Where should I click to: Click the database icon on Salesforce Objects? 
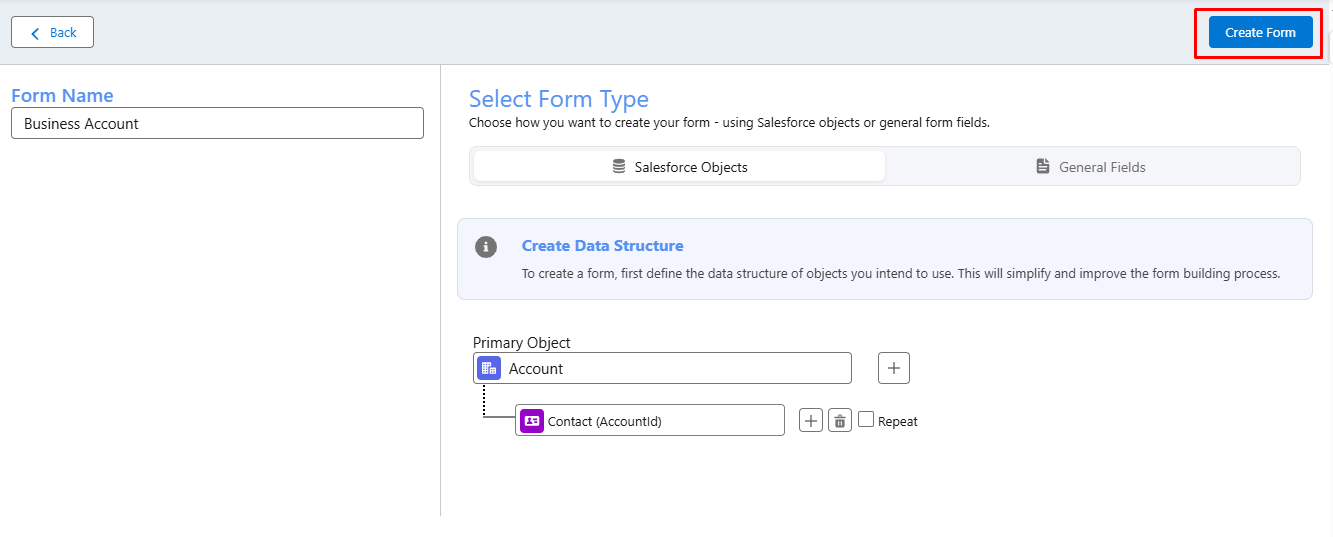pyautogui.click(x=619, y=167)
